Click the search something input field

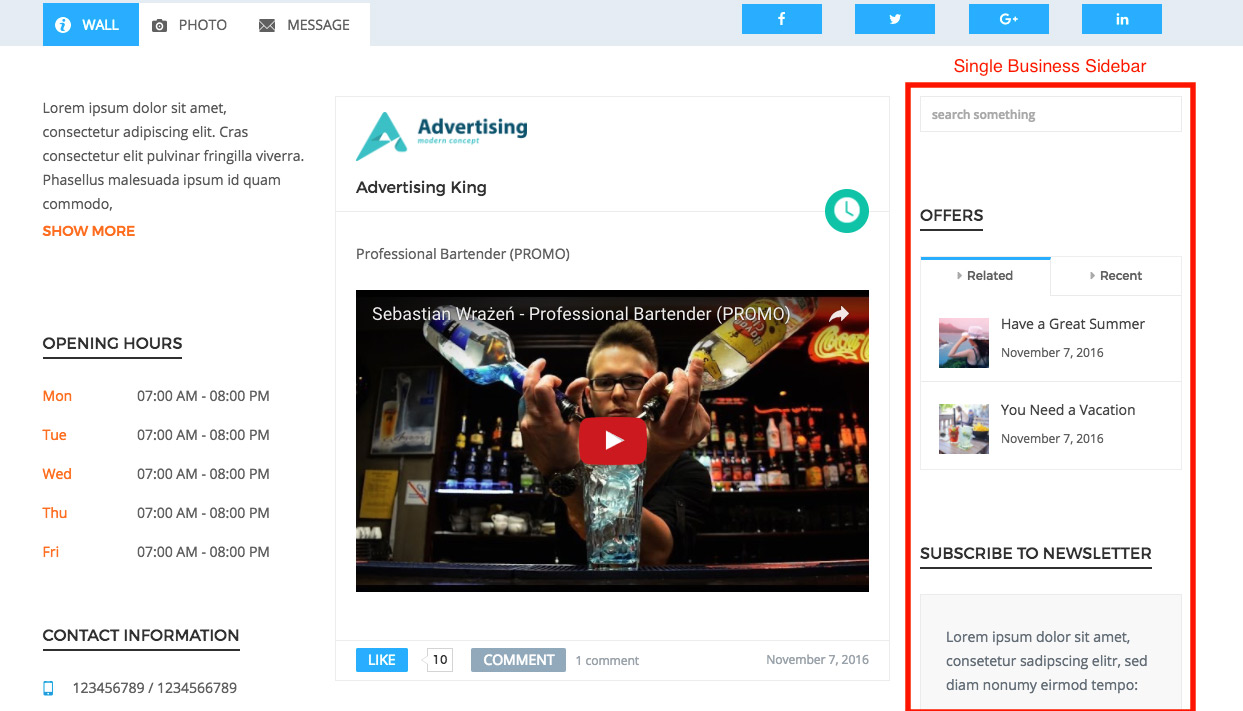coord(1050,115)
